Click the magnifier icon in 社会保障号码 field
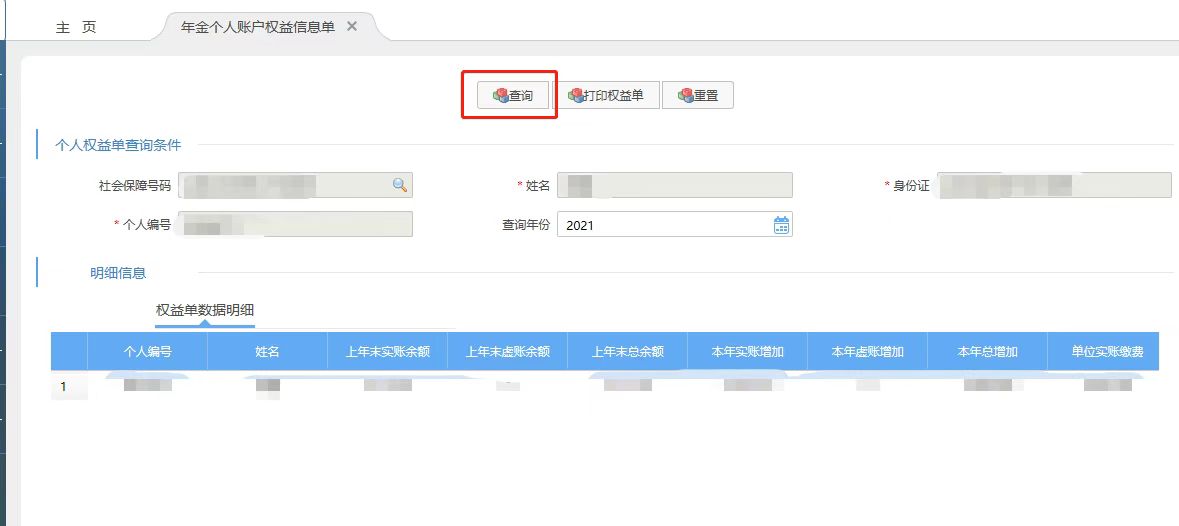Viewport: 1179px width, 526px height. coord(399,185)
